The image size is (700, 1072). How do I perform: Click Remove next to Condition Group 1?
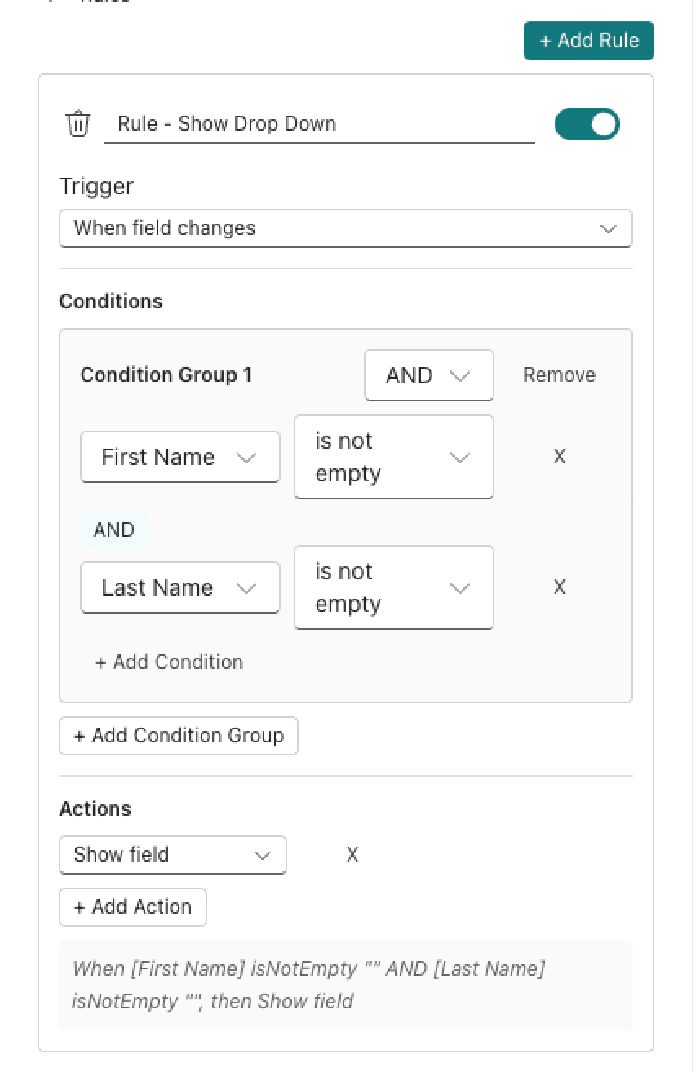click(x=559, y=375)
